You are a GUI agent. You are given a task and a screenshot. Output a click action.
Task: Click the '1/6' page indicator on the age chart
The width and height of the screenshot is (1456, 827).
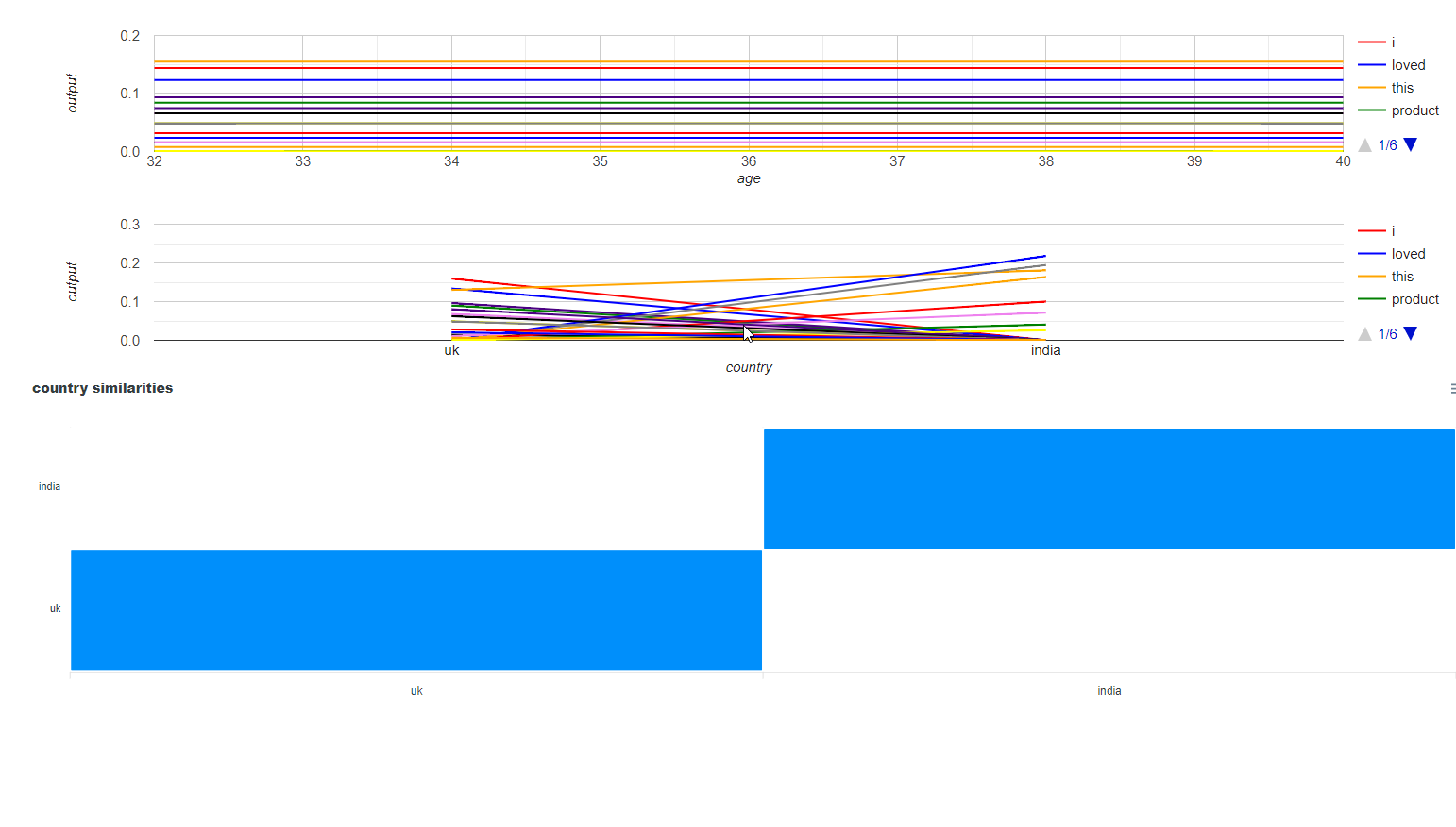1387,144
